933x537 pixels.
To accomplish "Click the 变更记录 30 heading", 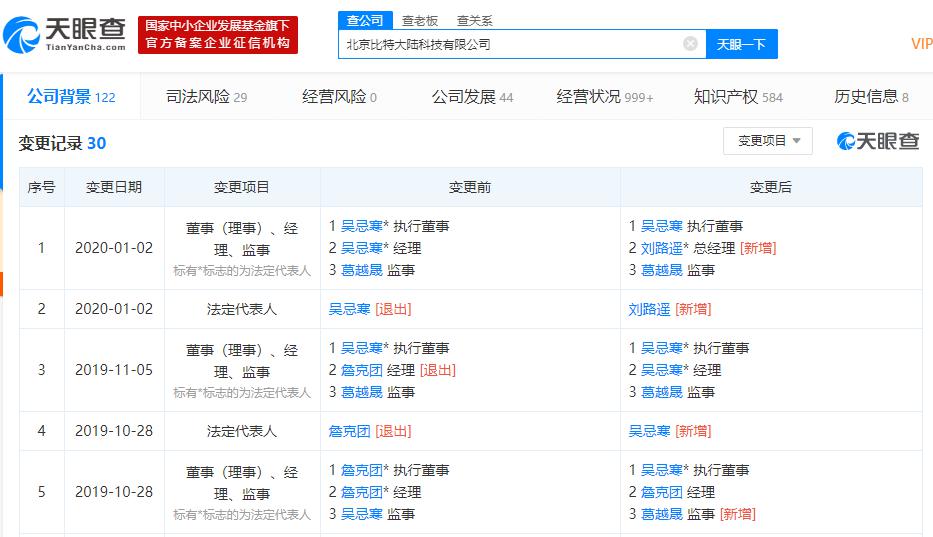I will pyautogui.click(x=62, y=143).
